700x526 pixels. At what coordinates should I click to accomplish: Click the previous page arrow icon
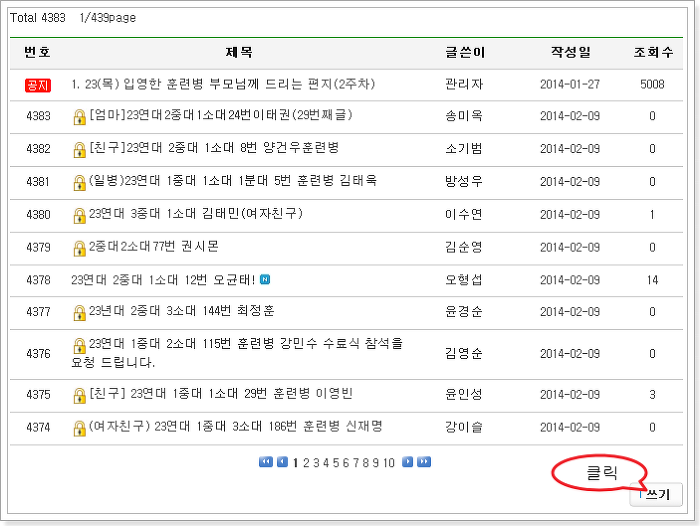(282, 462)
